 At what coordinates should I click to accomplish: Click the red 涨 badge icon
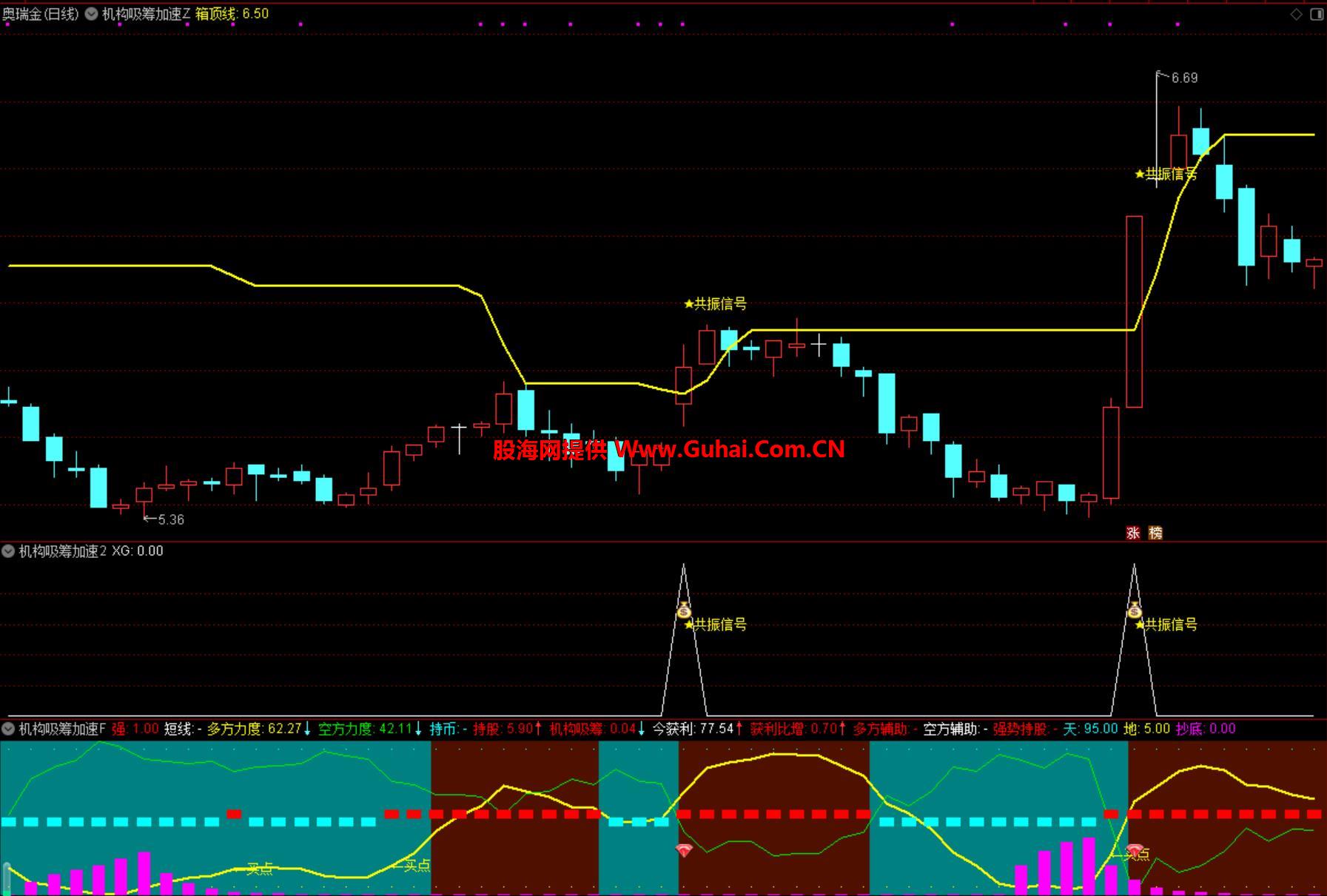click(x=1133, y=533)
